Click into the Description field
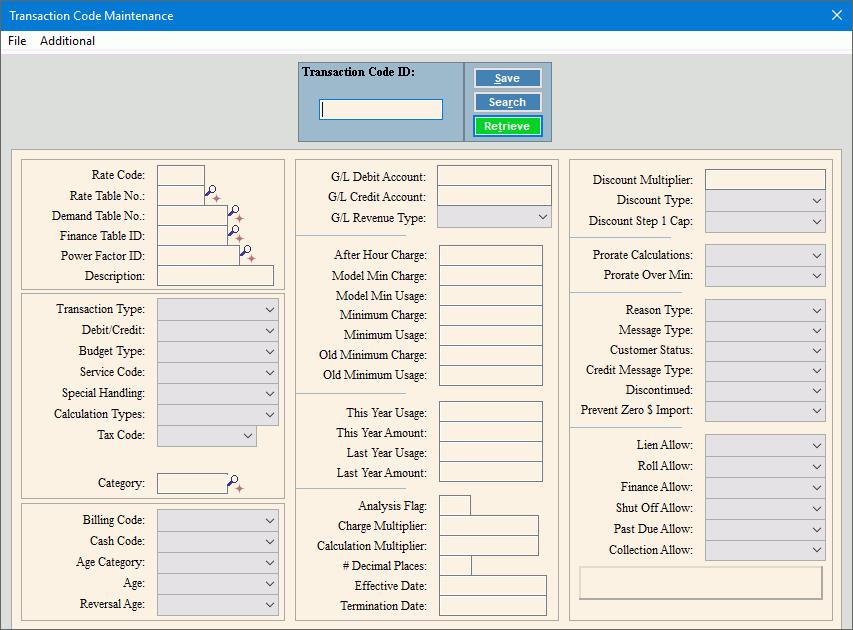The width and height of the screenshot is (853, 630). tap(215, 276)
